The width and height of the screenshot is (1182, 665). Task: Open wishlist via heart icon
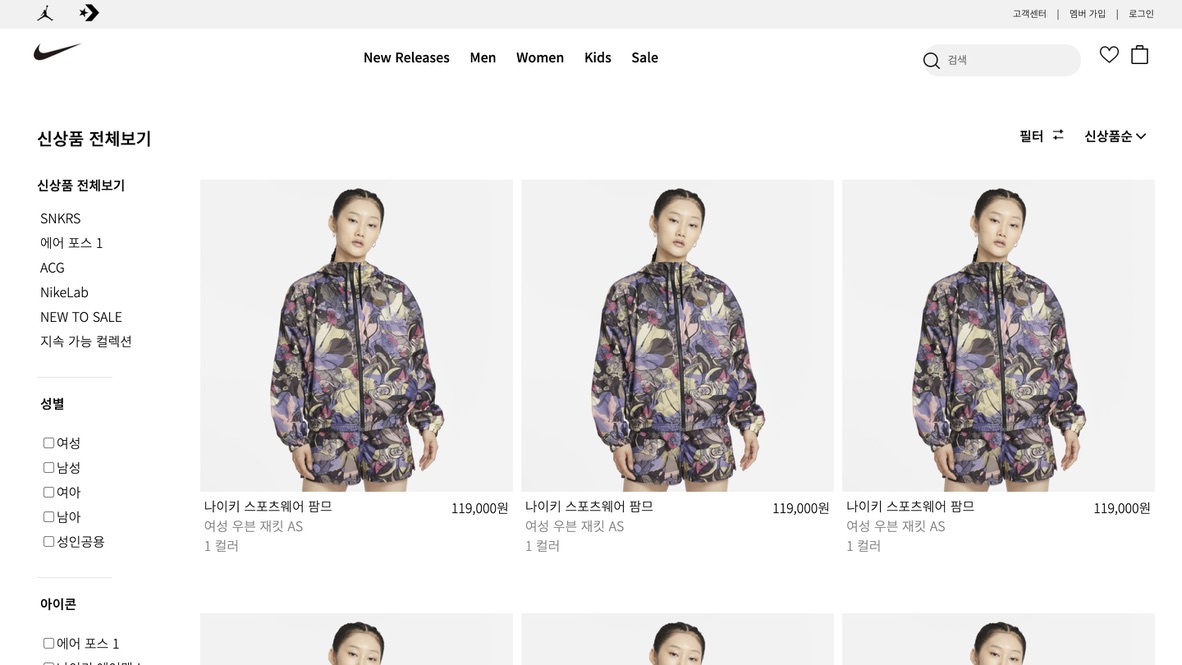click(x=1109, y=54)
